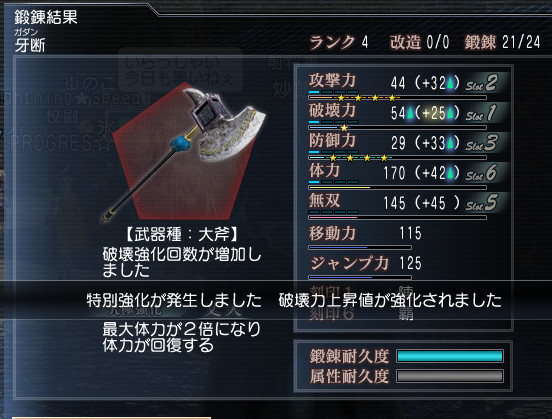Screen dimensions: 552x419
Task: Click the green up-arrow next to 54
Action: click(x=410, y=113)
